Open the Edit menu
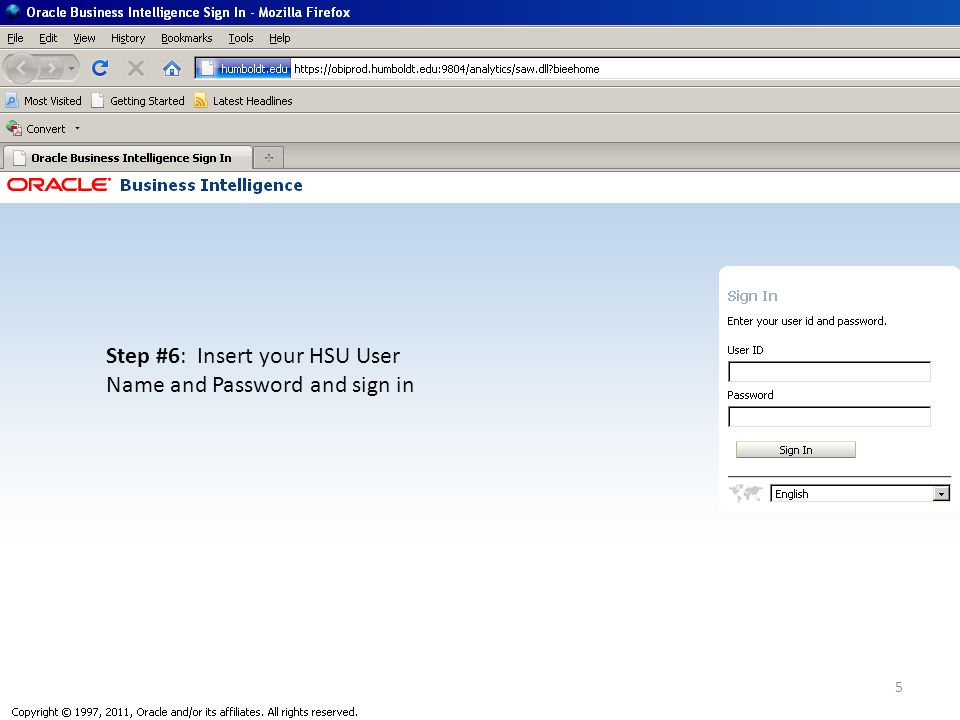This screenshot has width=960, height=720. 48,38
